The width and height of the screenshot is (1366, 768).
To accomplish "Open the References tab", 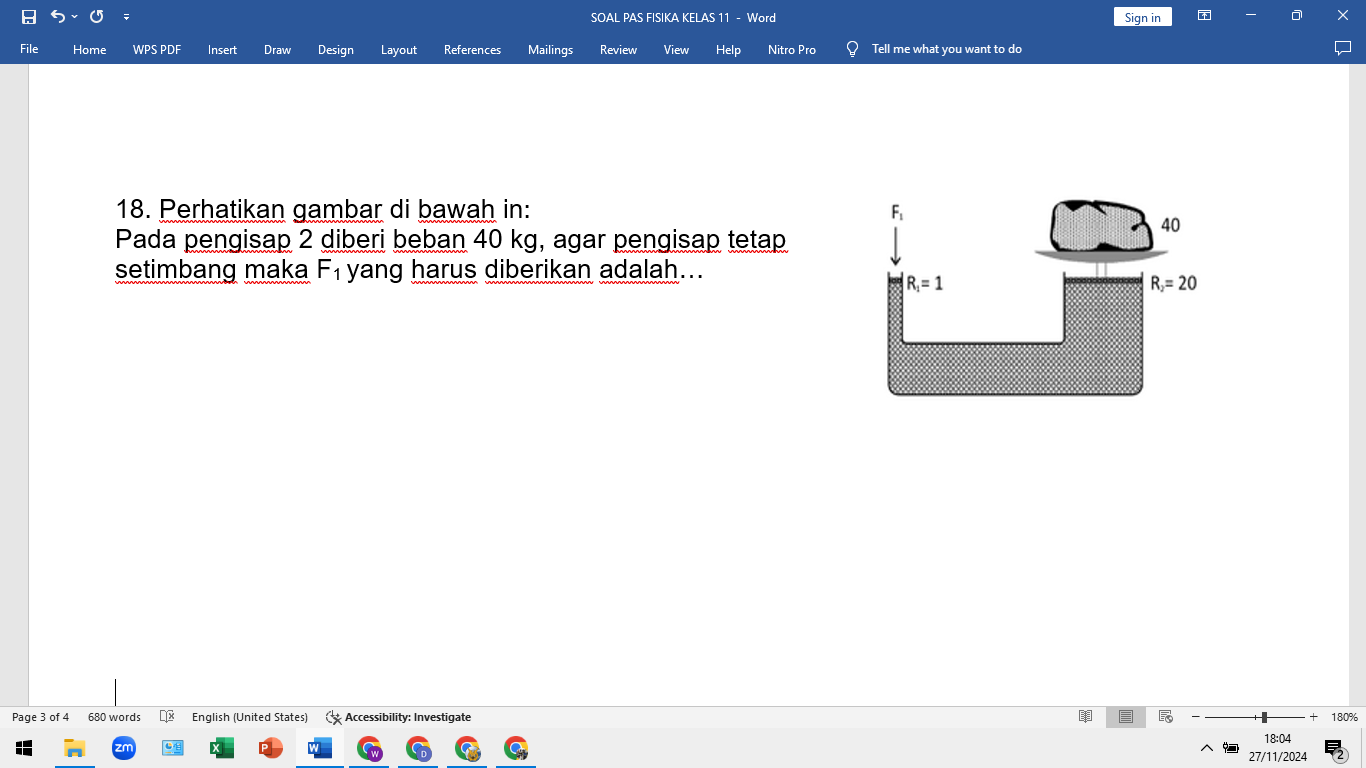I will pos(472,49).
